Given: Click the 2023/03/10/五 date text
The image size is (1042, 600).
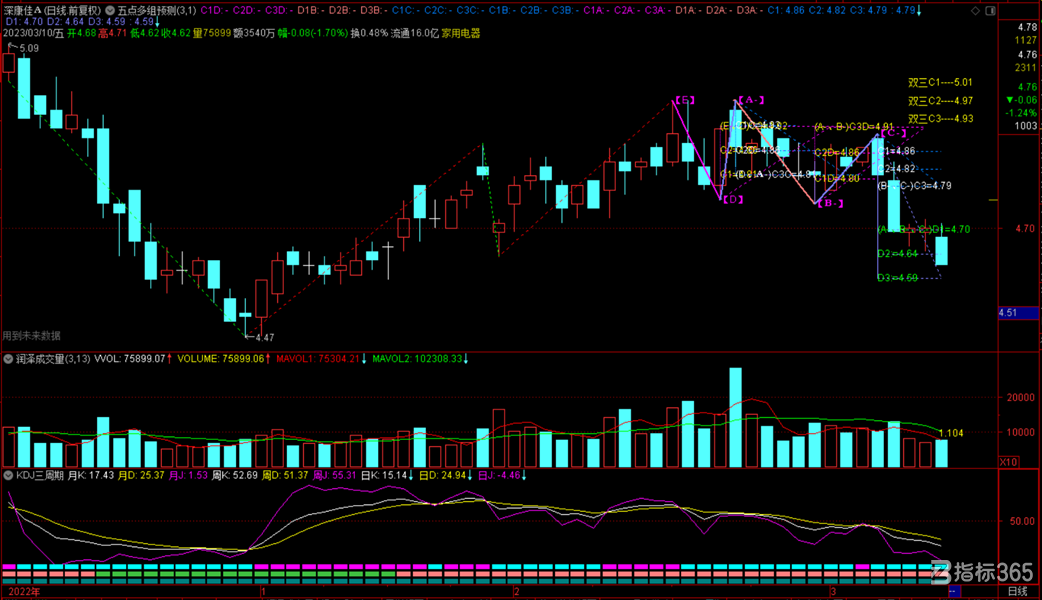Looking at the screenshot, I should [x=33, y=33].
